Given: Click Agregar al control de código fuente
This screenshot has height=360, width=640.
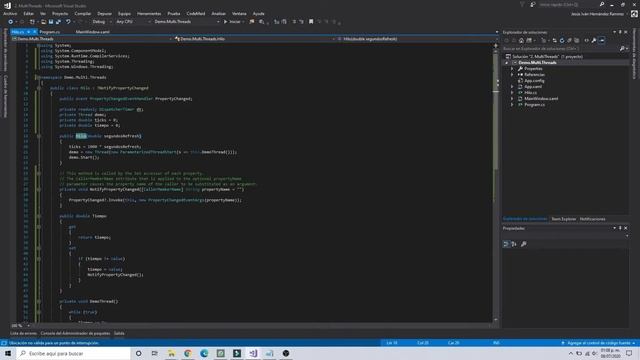Looking at the screenshot, I should tap(598, 343).
